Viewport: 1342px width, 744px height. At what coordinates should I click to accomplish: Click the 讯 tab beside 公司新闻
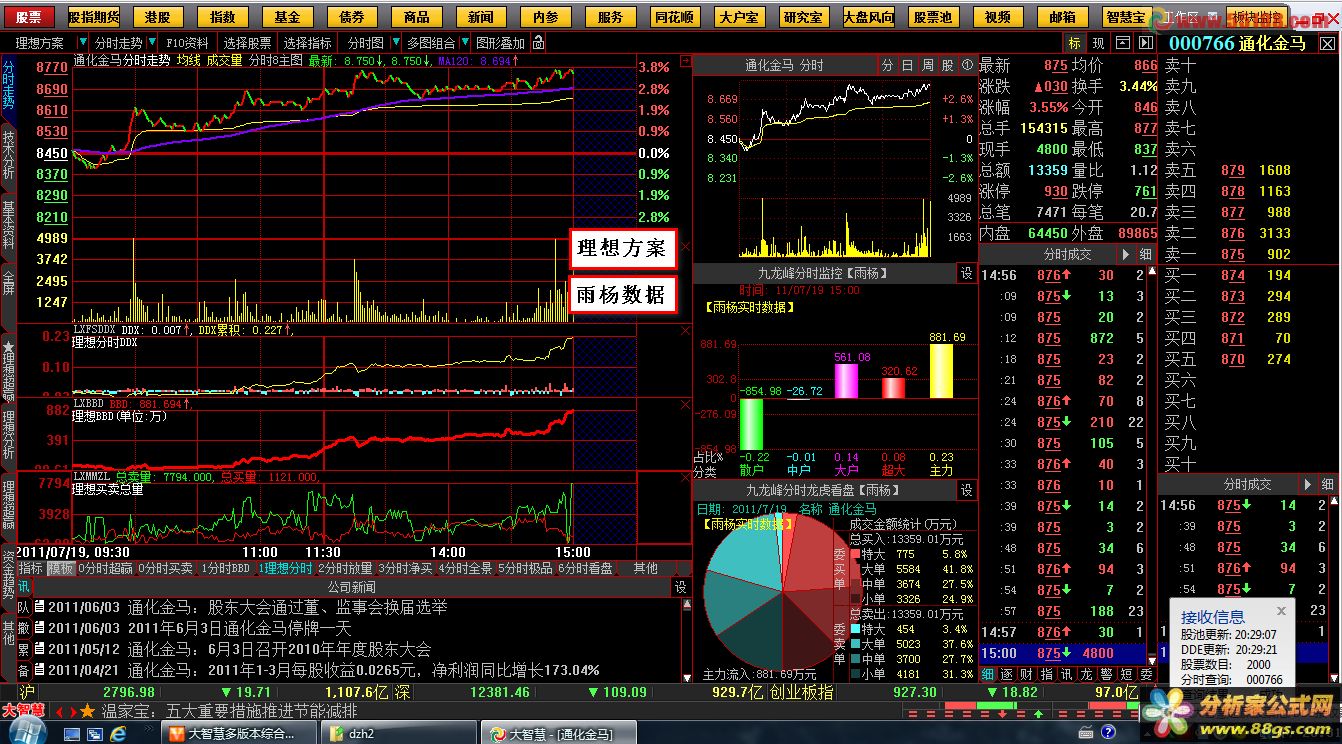(24, 587)
